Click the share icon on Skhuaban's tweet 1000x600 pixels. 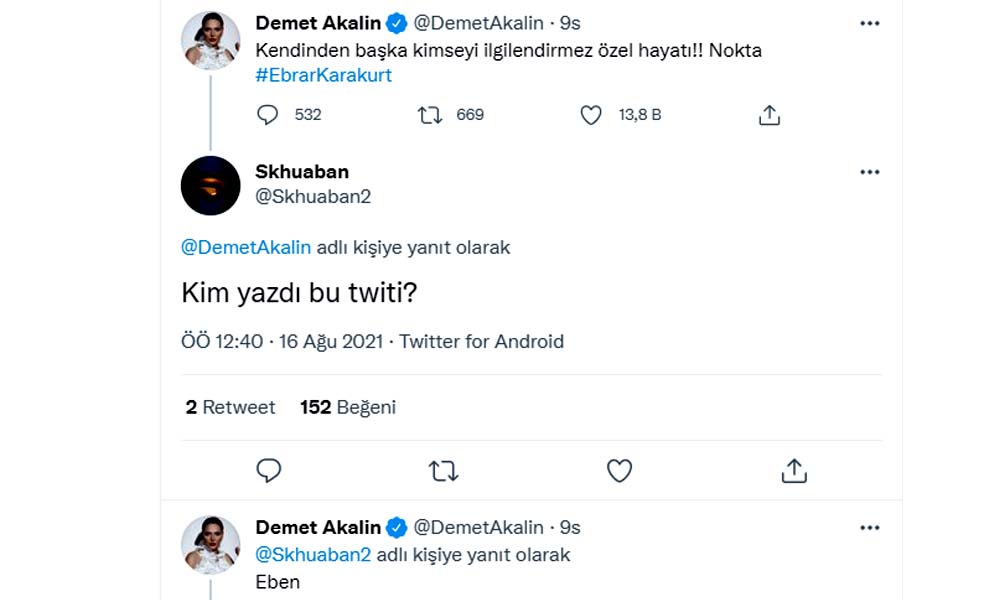pyautogui.click(x=794, y=470)
